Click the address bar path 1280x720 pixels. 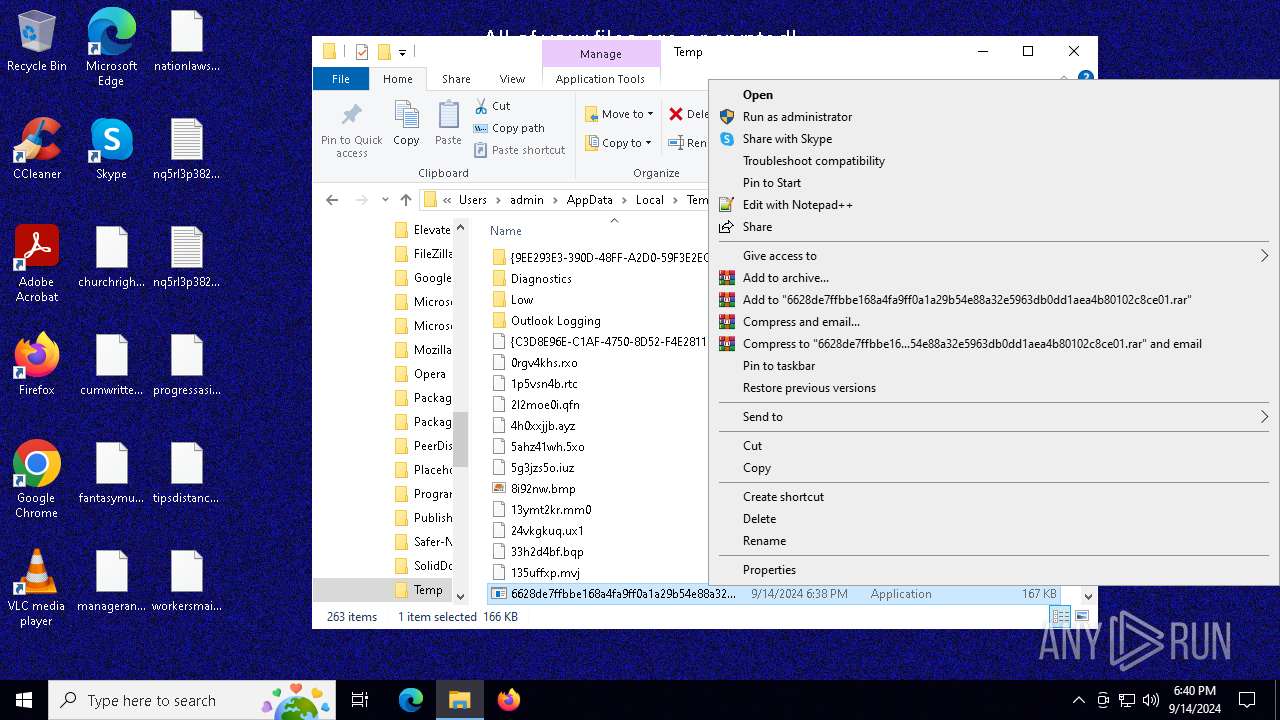[565, 200]
